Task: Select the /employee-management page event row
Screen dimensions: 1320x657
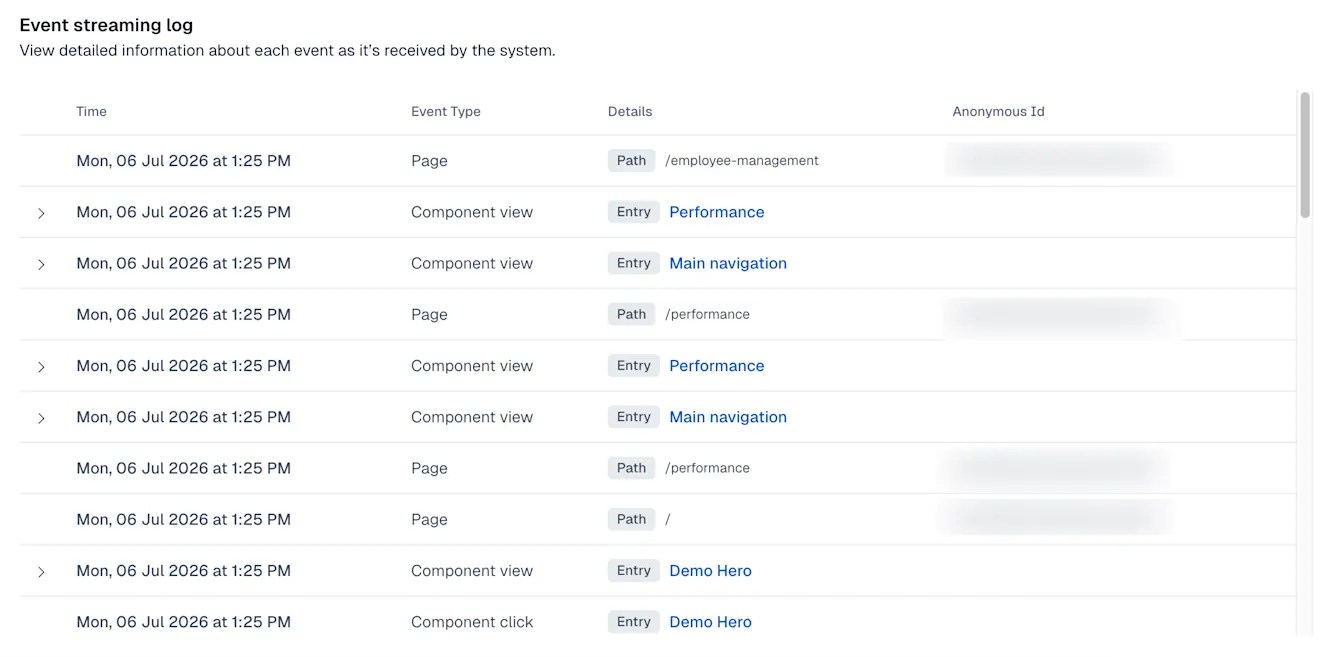Action: [658, 161]
